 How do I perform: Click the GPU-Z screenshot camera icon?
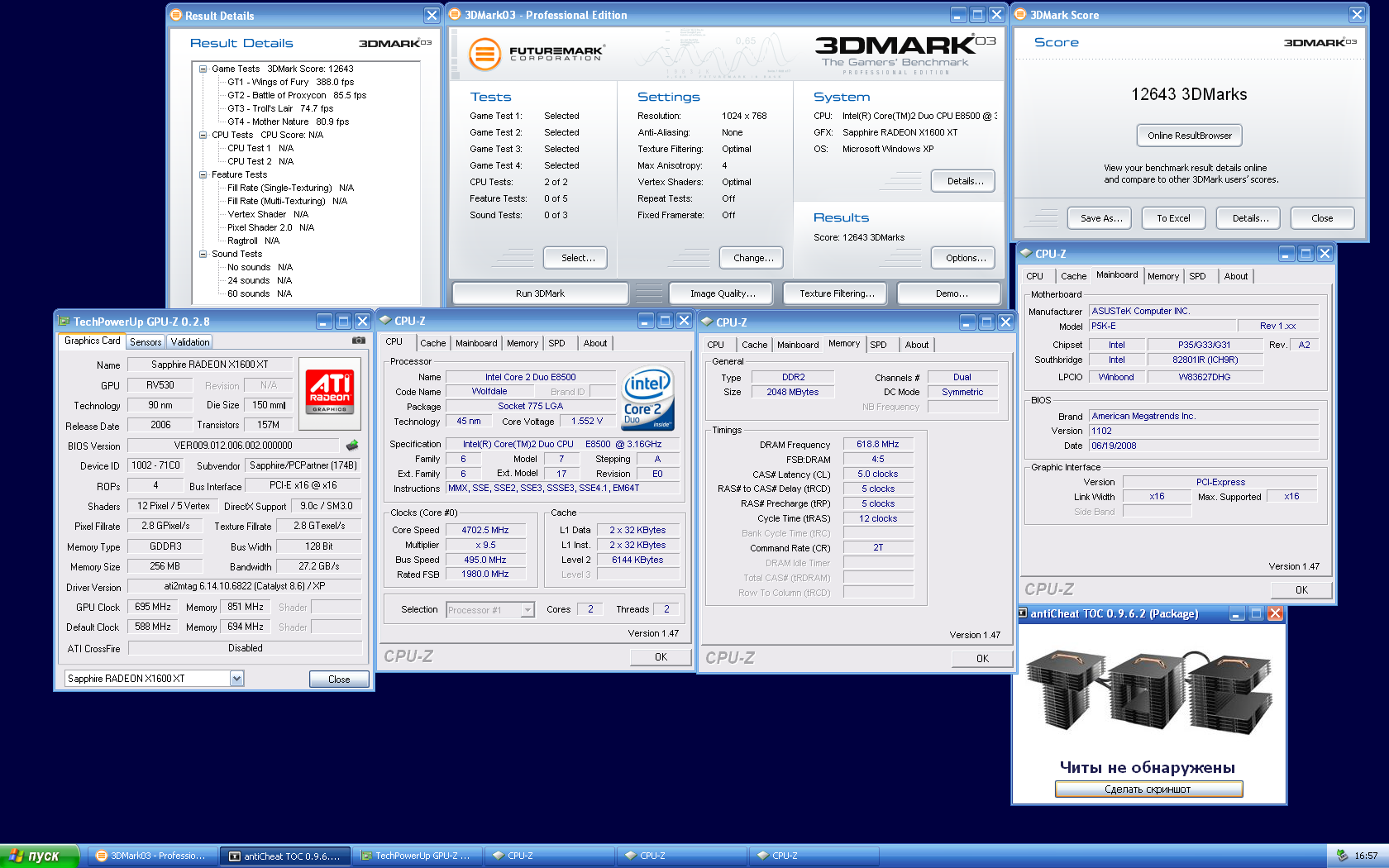click(x=359, y=341)
